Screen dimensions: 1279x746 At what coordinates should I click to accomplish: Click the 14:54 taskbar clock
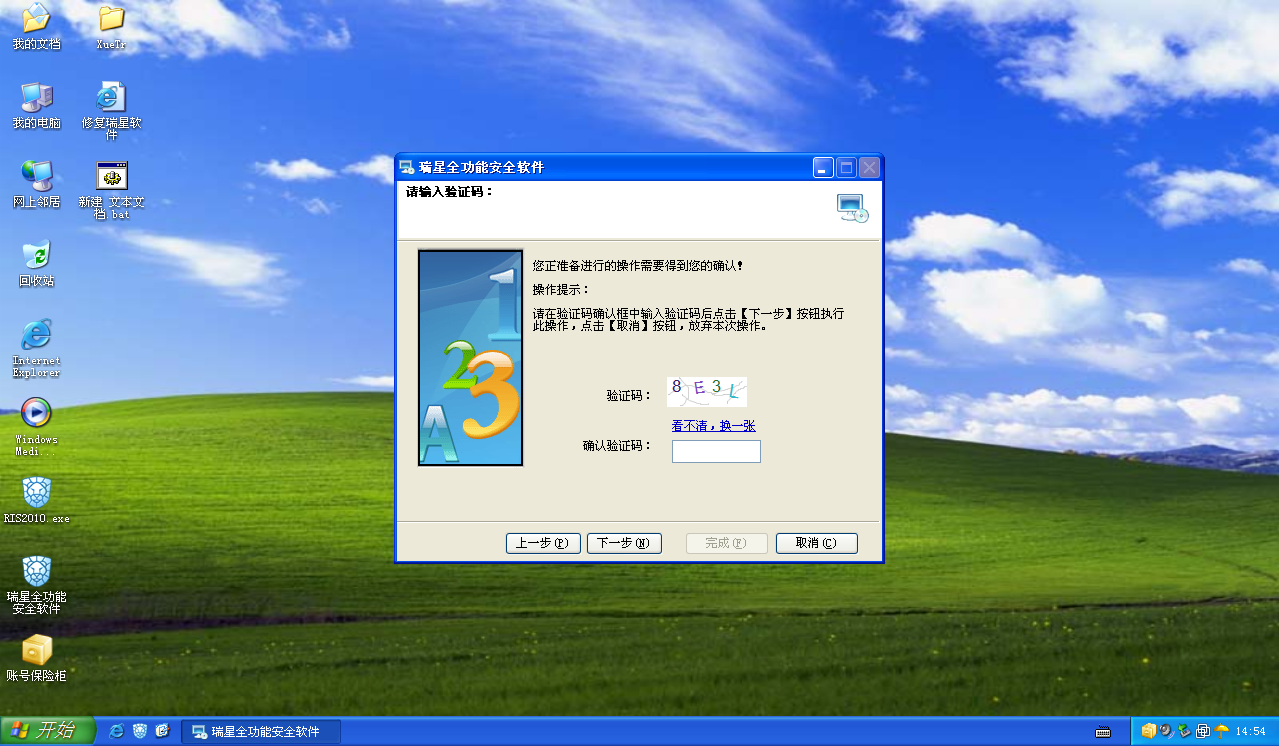(x=1251, y=732)
